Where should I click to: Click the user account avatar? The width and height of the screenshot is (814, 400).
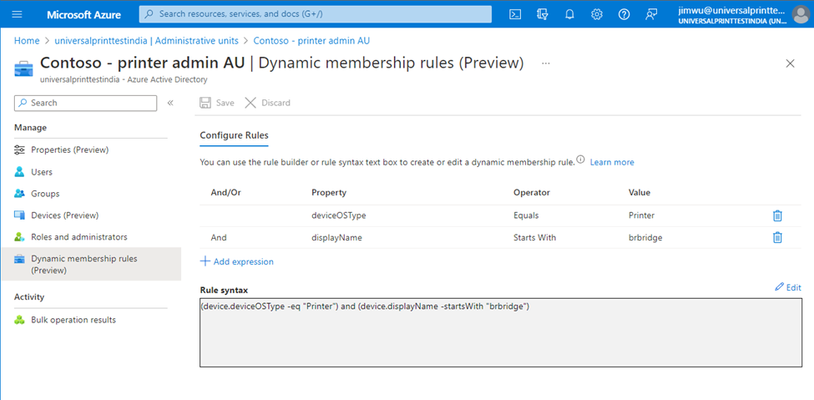click(801, 15)
